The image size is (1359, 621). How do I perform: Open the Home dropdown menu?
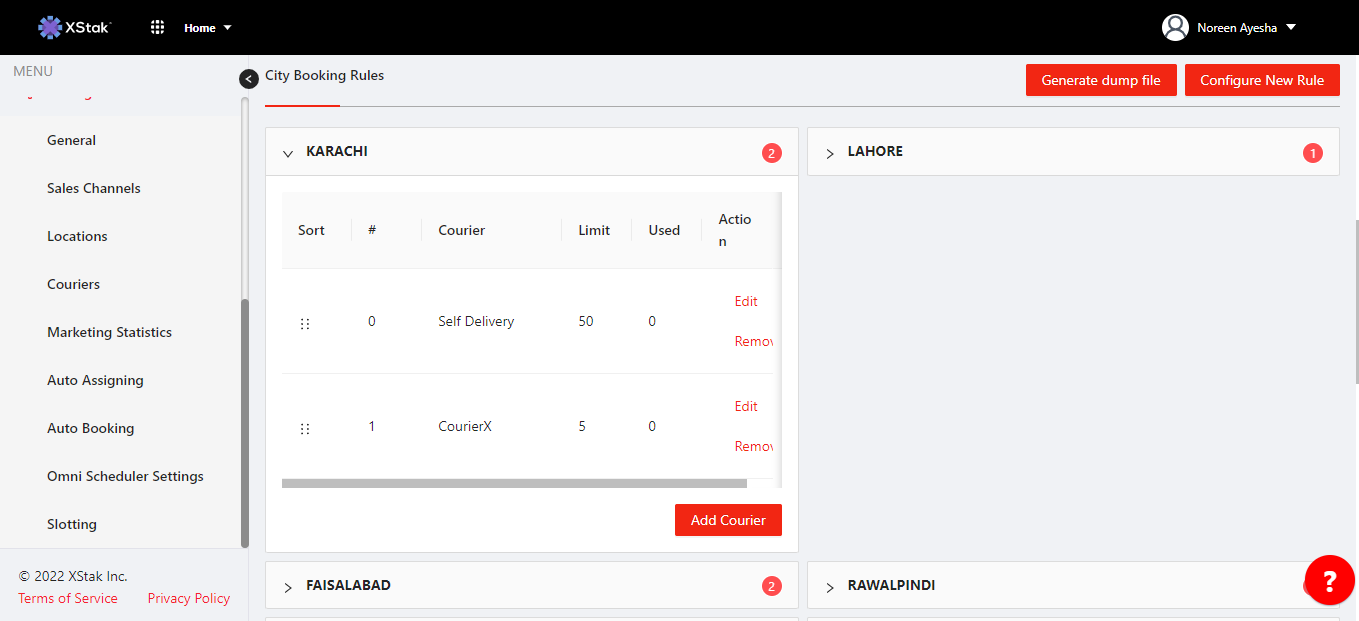[207, 28]
